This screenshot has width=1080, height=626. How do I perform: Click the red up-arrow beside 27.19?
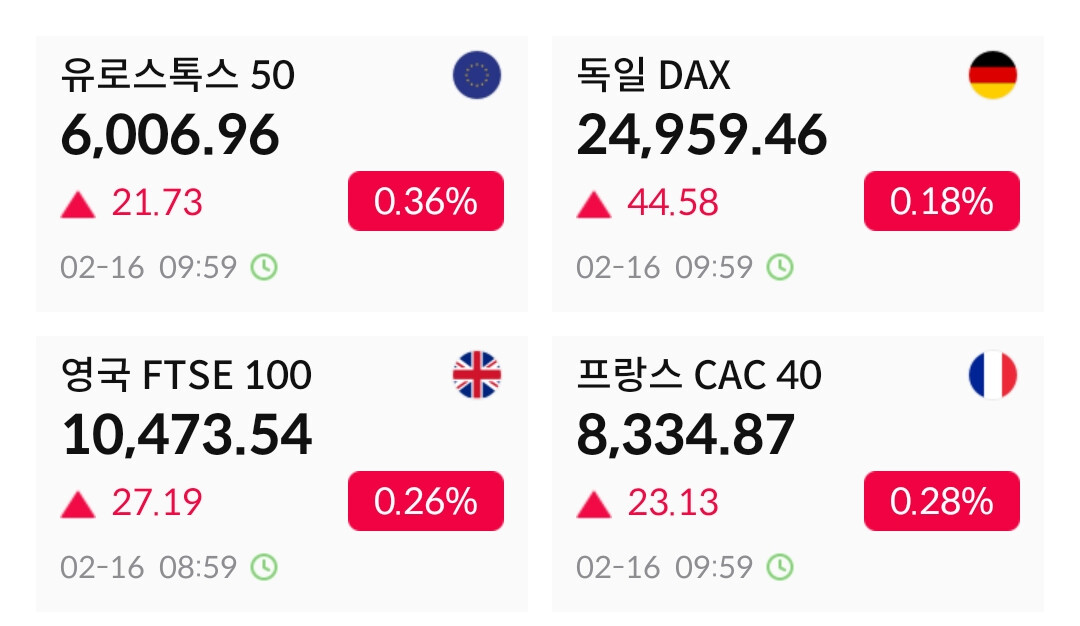pyautogui.click(x=78, y=505)
